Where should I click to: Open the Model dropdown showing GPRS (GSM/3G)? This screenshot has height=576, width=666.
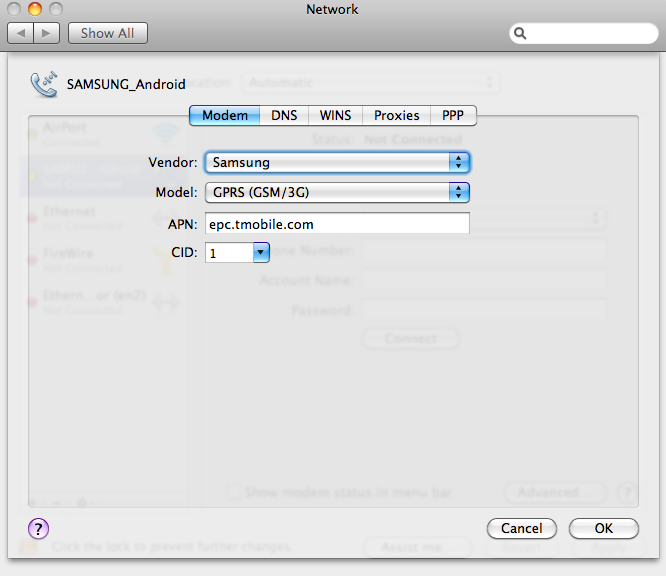click(337, 192)
